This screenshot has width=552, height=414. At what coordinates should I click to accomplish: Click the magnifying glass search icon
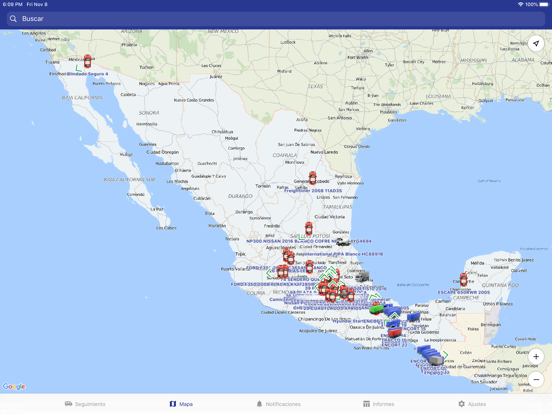pos(13,19)
